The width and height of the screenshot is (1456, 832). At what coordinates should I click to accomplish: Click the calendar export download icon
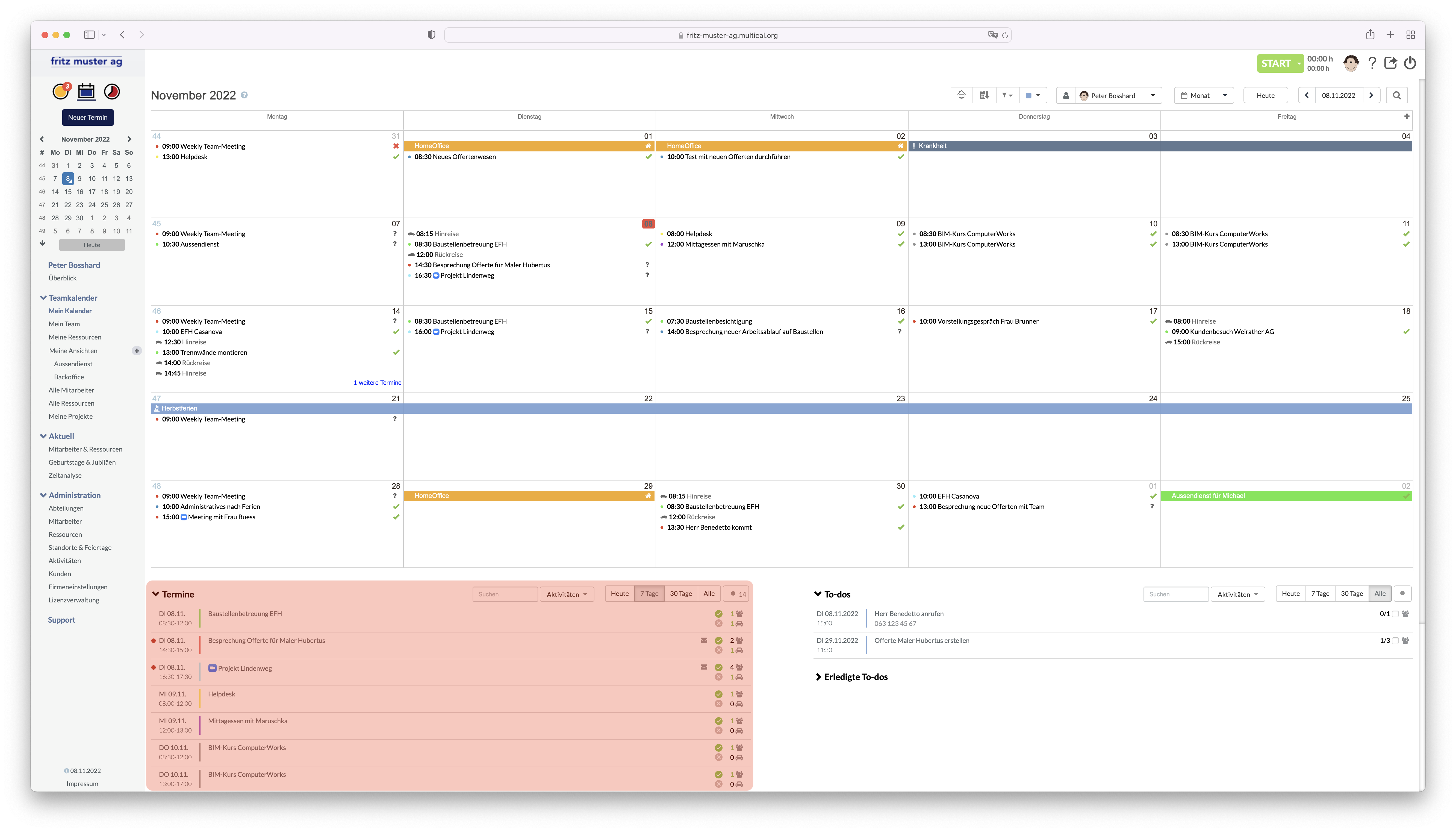pyautogui.click(x=984, y=95)
